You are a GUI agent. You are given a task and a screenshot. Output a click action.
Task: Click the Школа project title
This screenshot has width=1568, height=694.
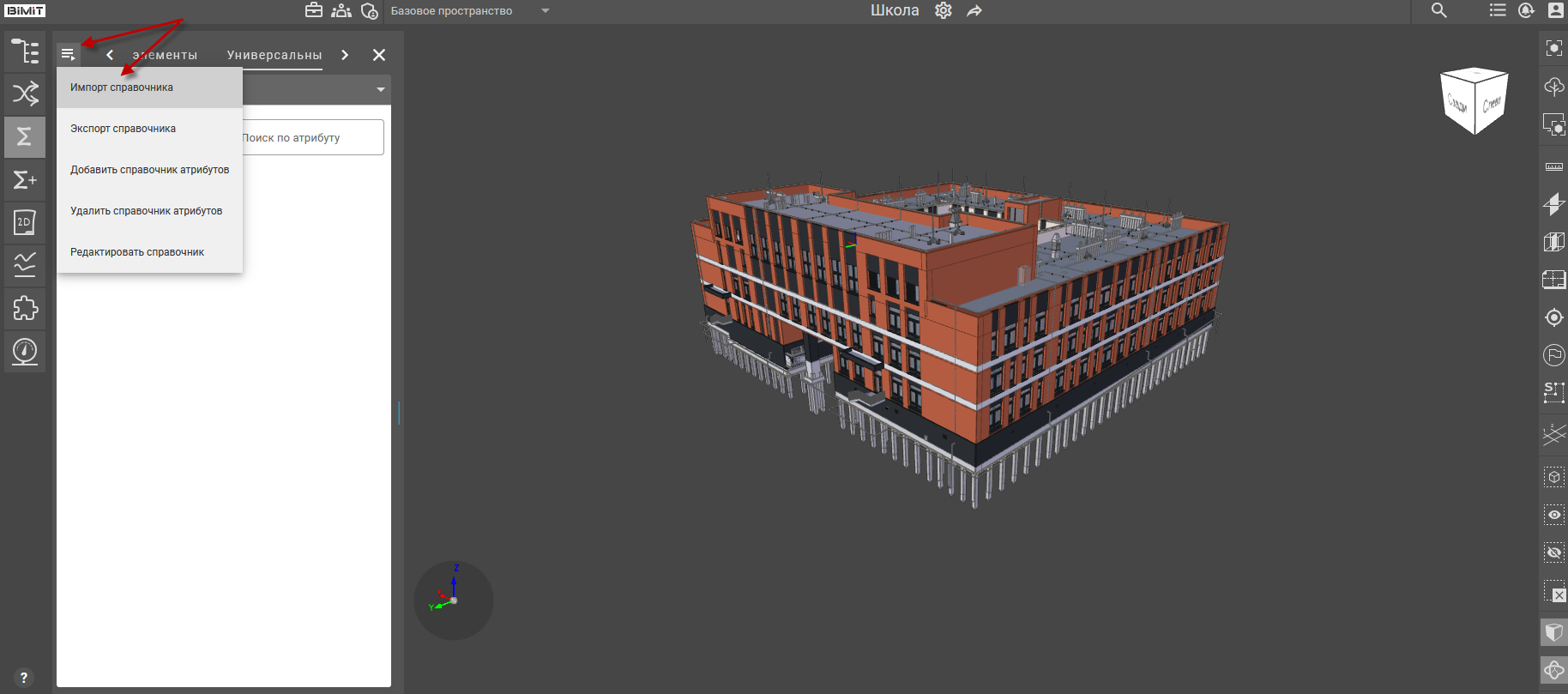(895, 10)
